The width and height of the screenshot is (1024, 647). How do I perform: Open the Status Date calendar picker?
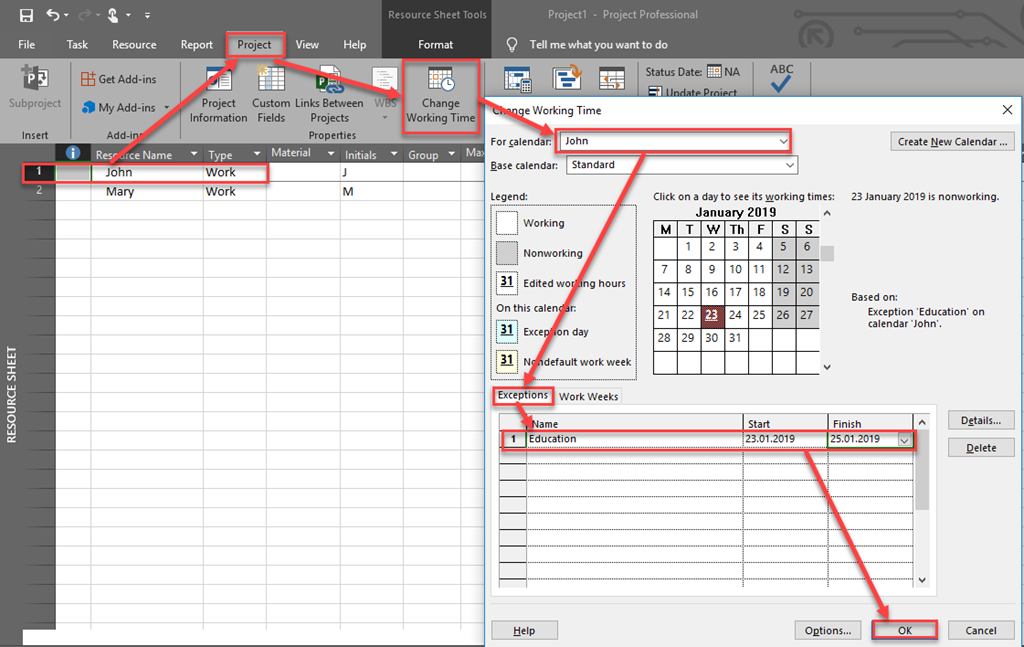point(714,72)
